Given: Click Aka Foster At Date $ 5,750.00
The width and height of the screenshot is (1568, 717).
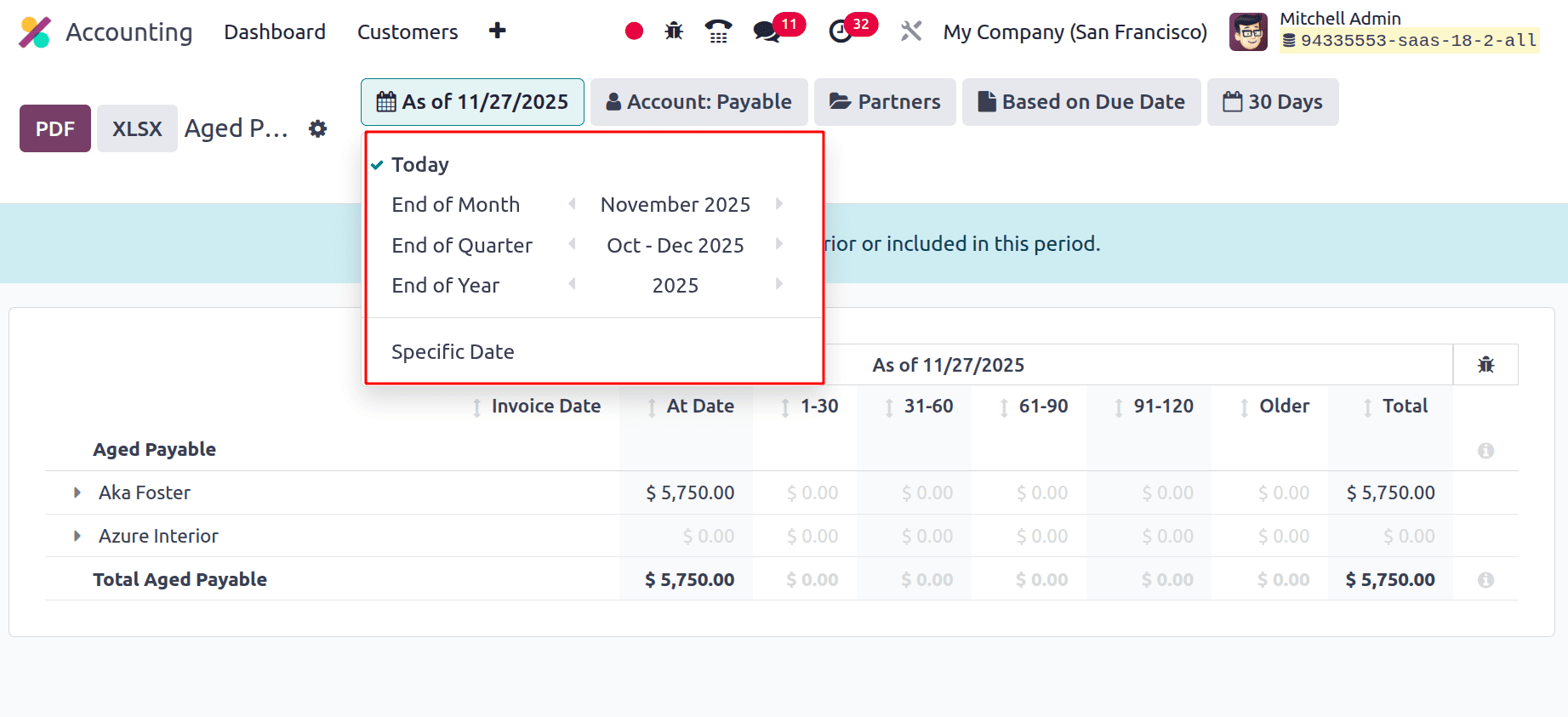Looking at the screenshot, I should click(690, 492).
